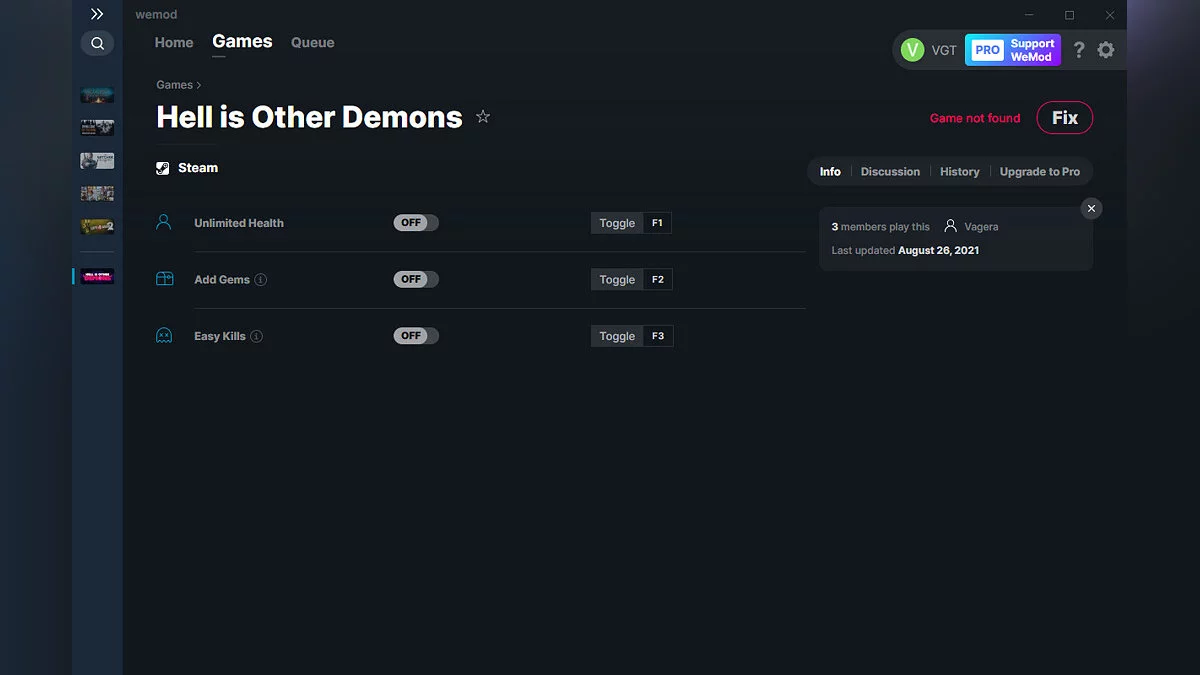1200x675 pixels.
Task: Click the Toggle button for Add Gems
Action: coord(617,280)
